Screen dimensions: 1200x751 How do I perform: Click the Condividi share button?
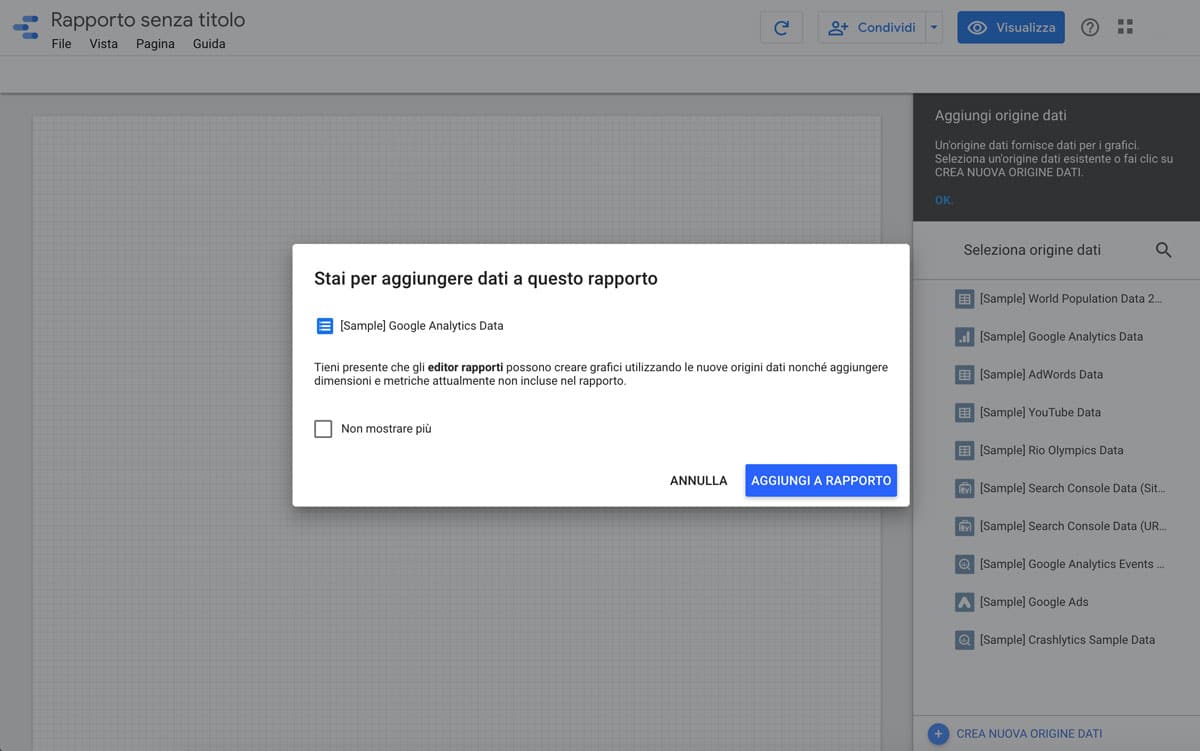pyautogui.click(x=872, y=28)
